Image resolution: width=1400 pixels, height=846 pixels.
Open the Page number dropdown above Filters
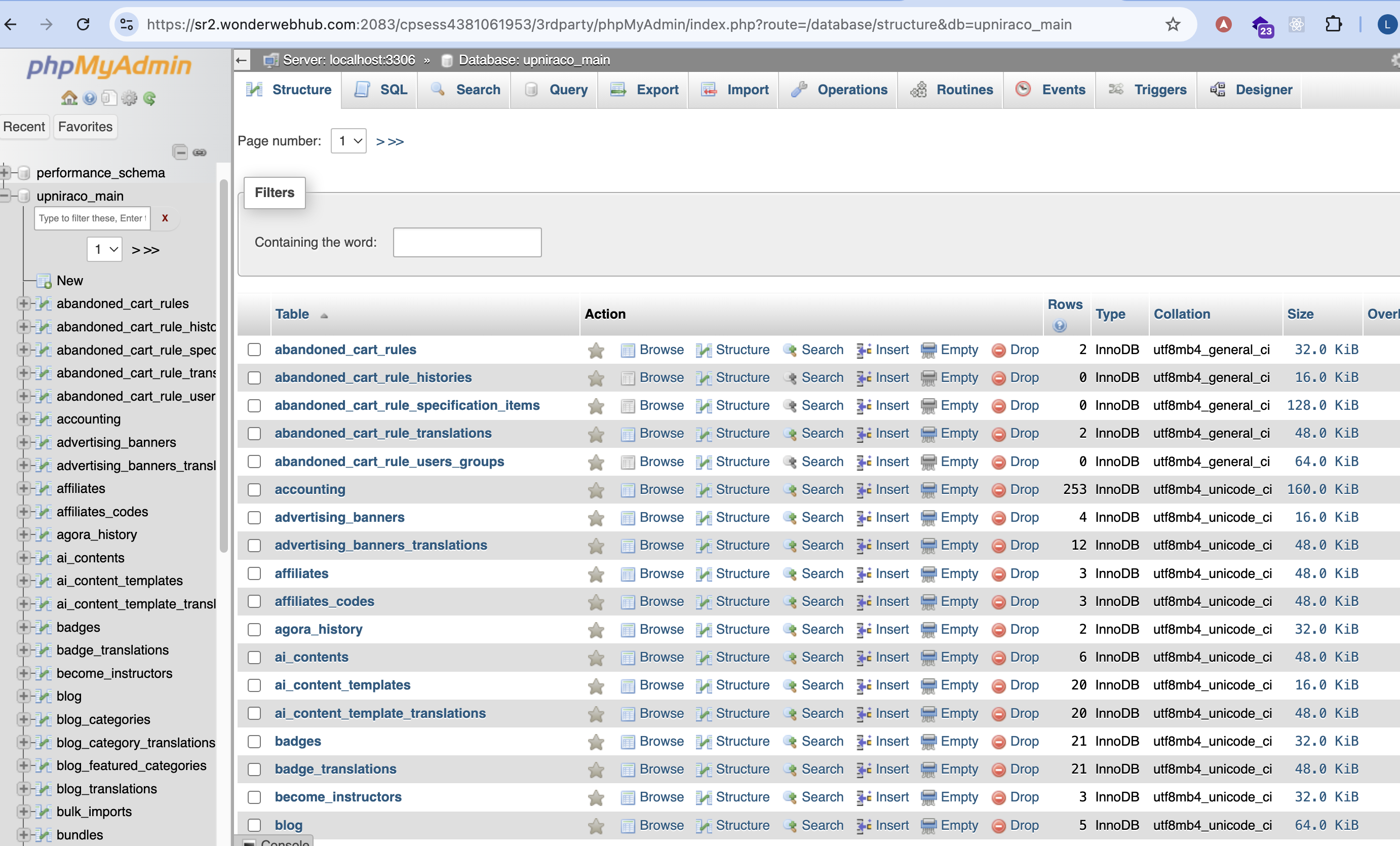click(348, 141)
